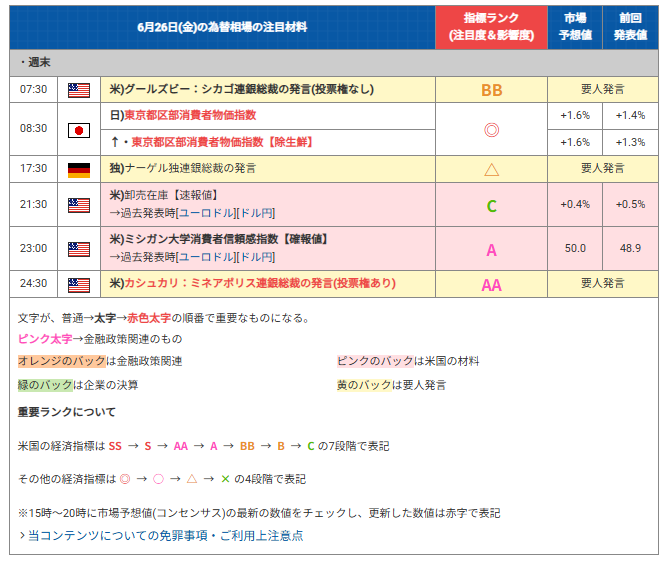665x563 pixels.
Task: Click the ピンクのバック legend label
Action: point(375,361)
